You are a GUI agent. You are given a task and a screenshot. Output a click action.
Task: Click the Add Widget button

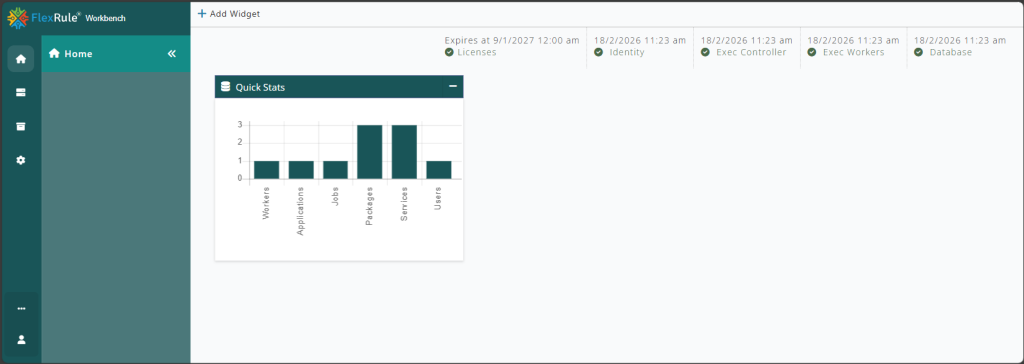pos(229,14)
